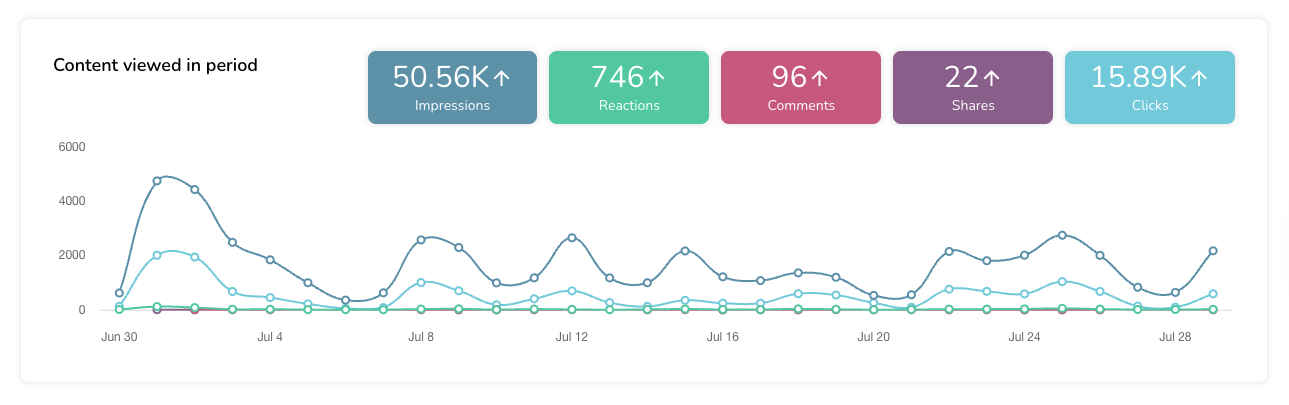Screen dimensions: 1289x405
Task: Click the highest Impressions data point near 4800
Action: pyautogui.click(x=157, y=181)
